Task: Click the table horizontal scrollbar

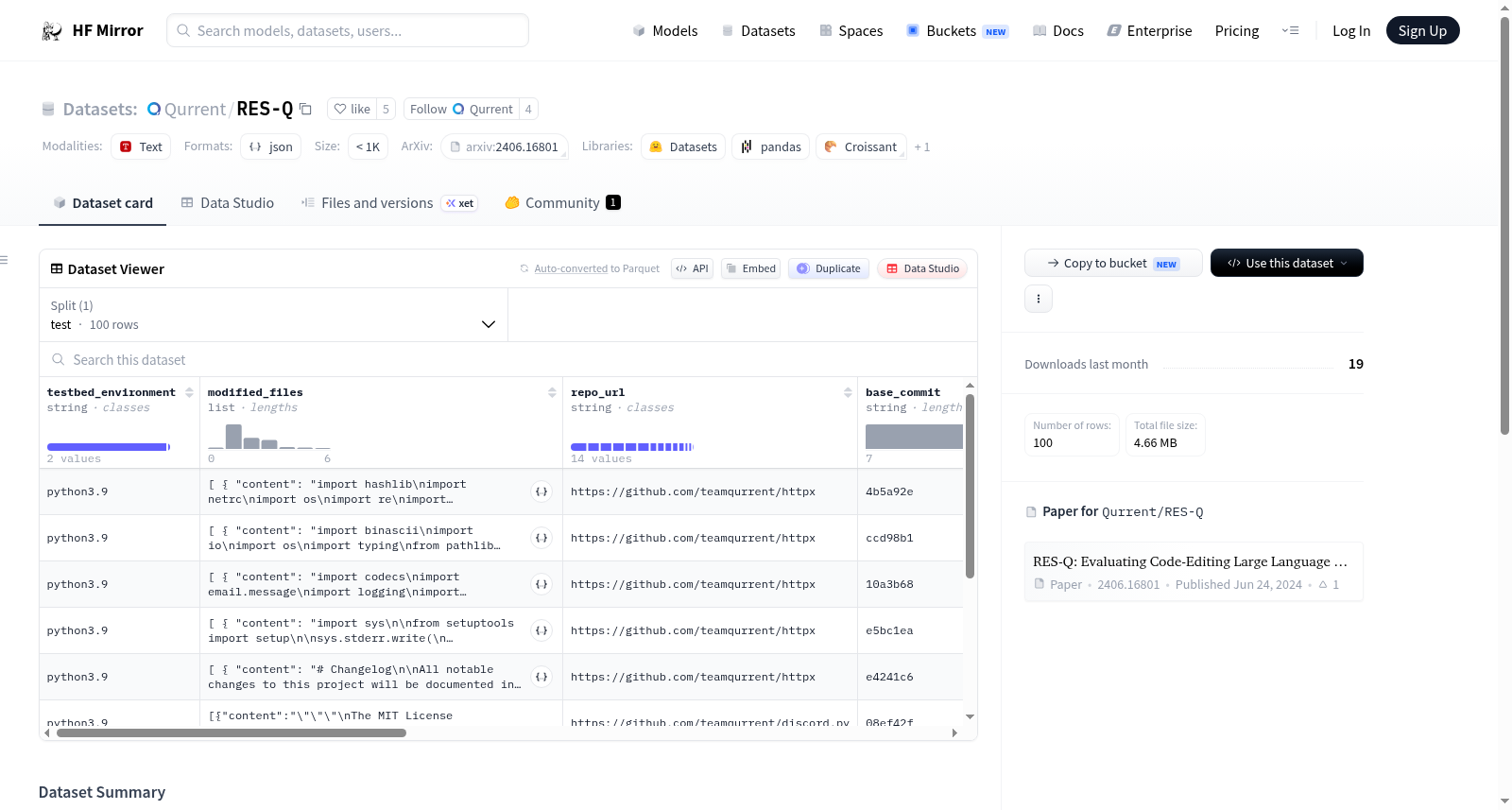Action: (x=232, y=732)
